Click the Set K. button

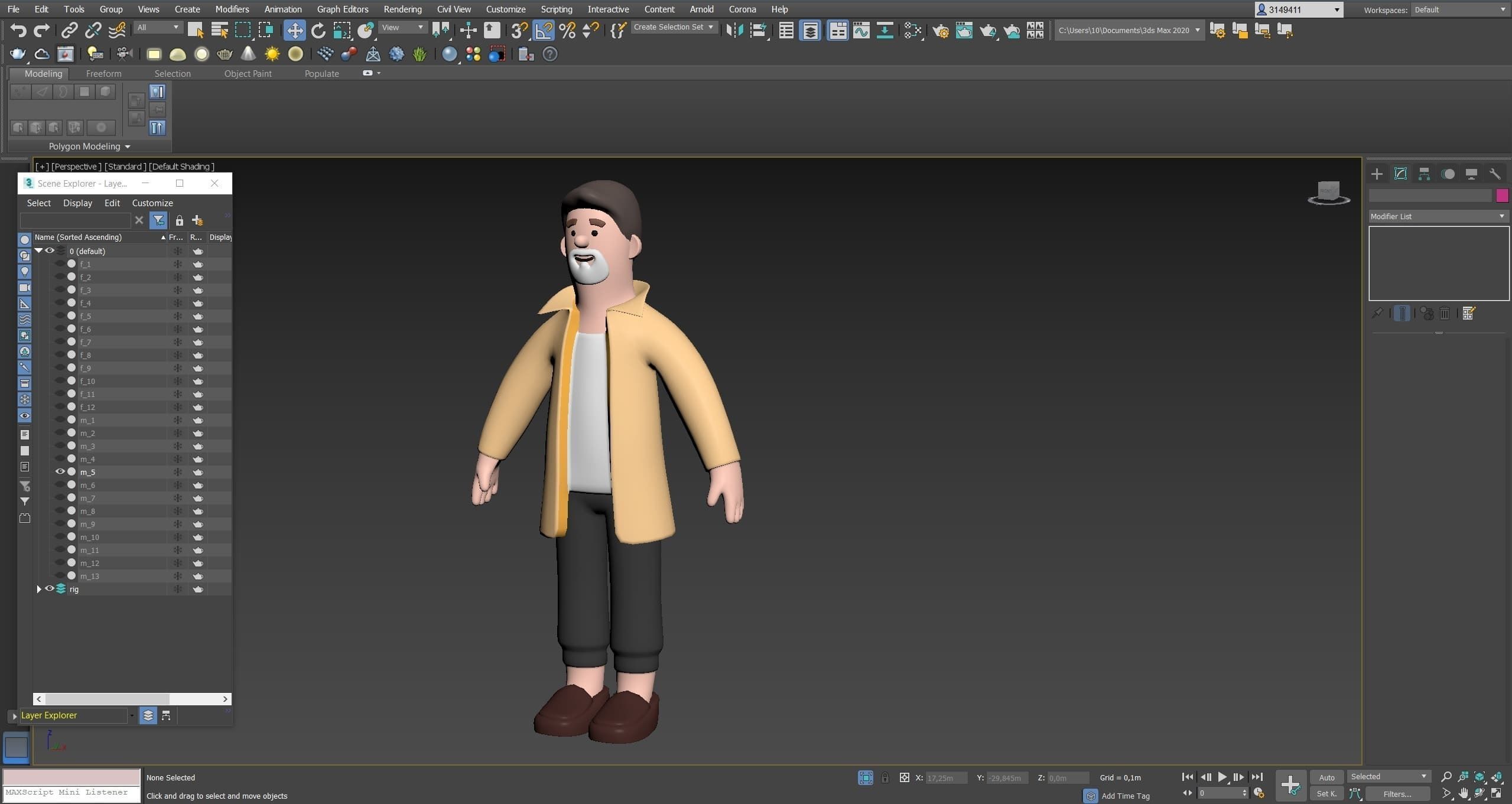[x=1326, y=794]
